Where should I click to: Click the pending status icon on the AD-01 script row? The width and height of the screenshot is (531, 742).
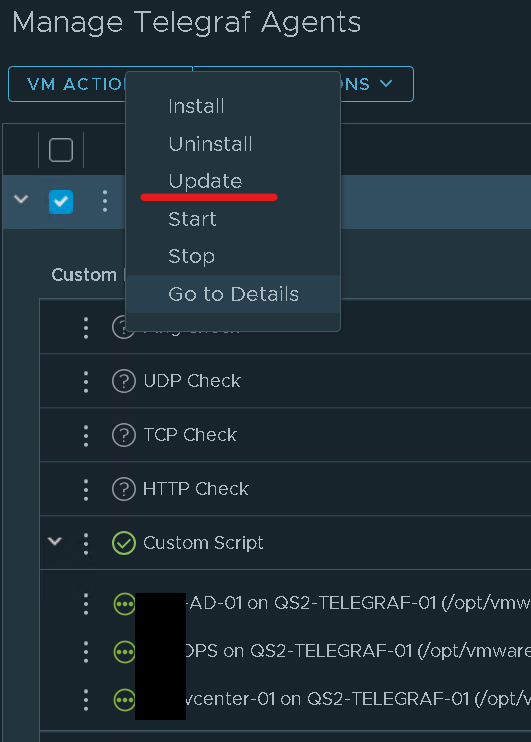124,604
